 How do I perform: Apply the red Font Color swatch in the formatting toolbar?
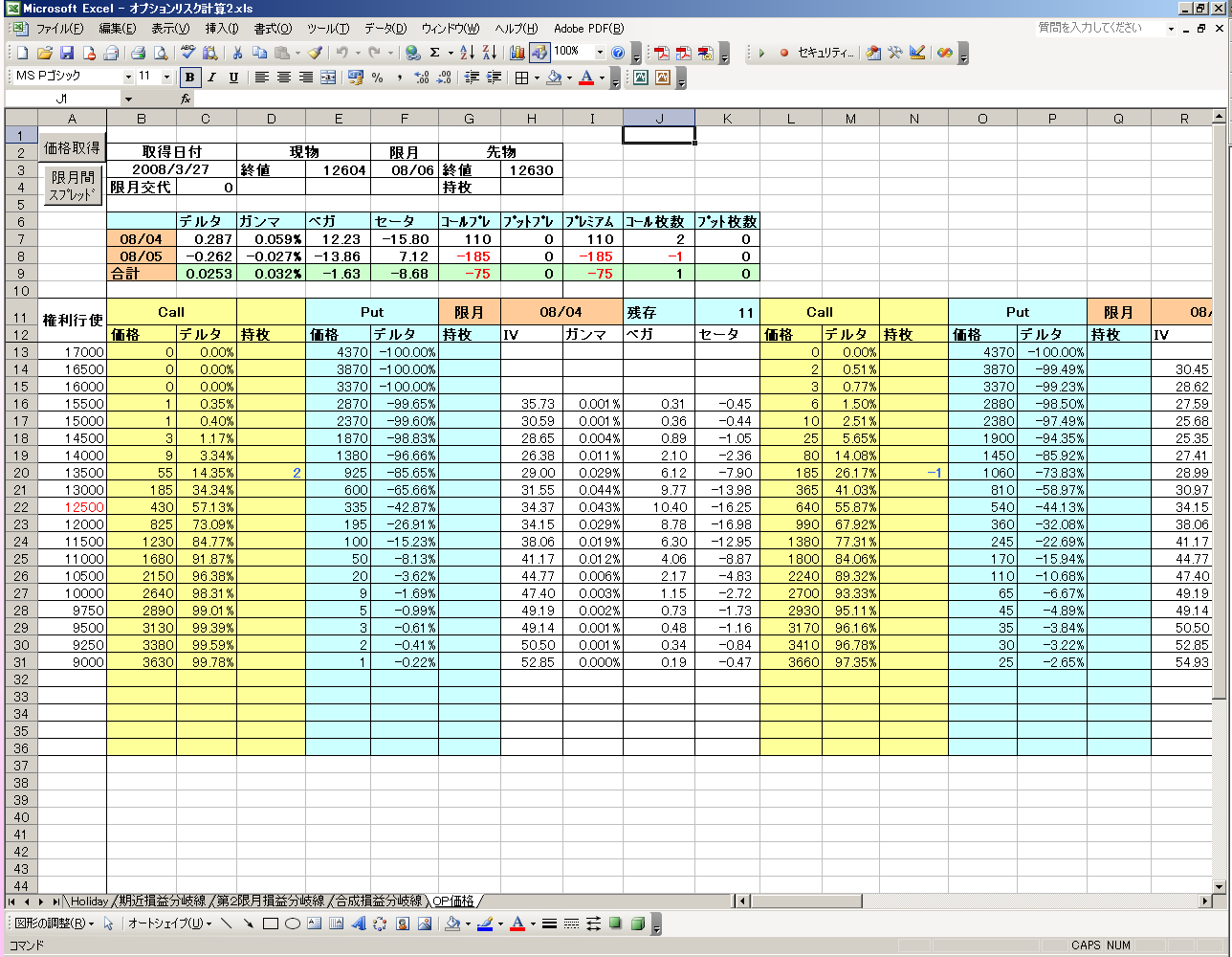pos(586,78)
